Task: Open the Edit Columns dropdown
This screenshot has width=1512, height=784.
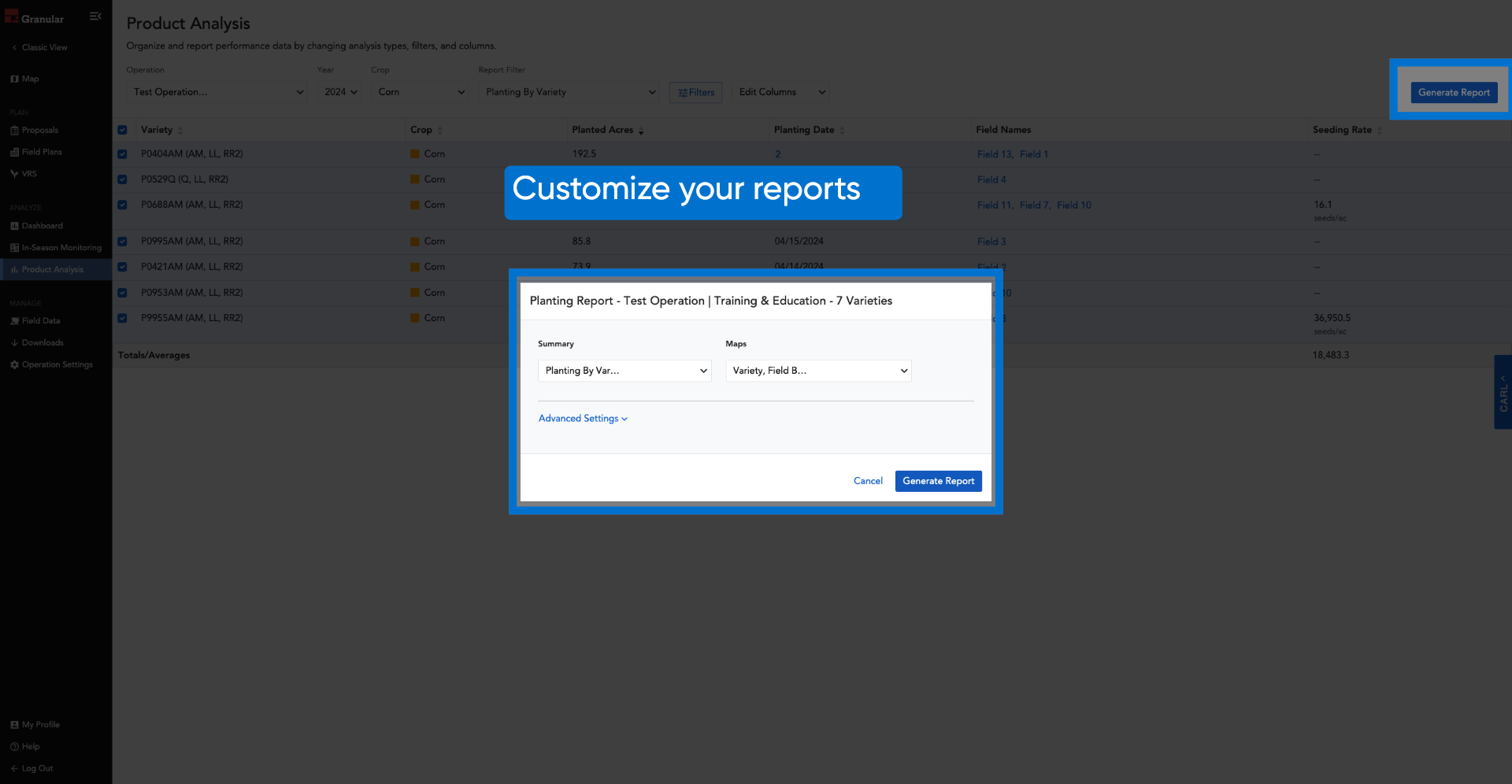Action: tap(781, 92)
